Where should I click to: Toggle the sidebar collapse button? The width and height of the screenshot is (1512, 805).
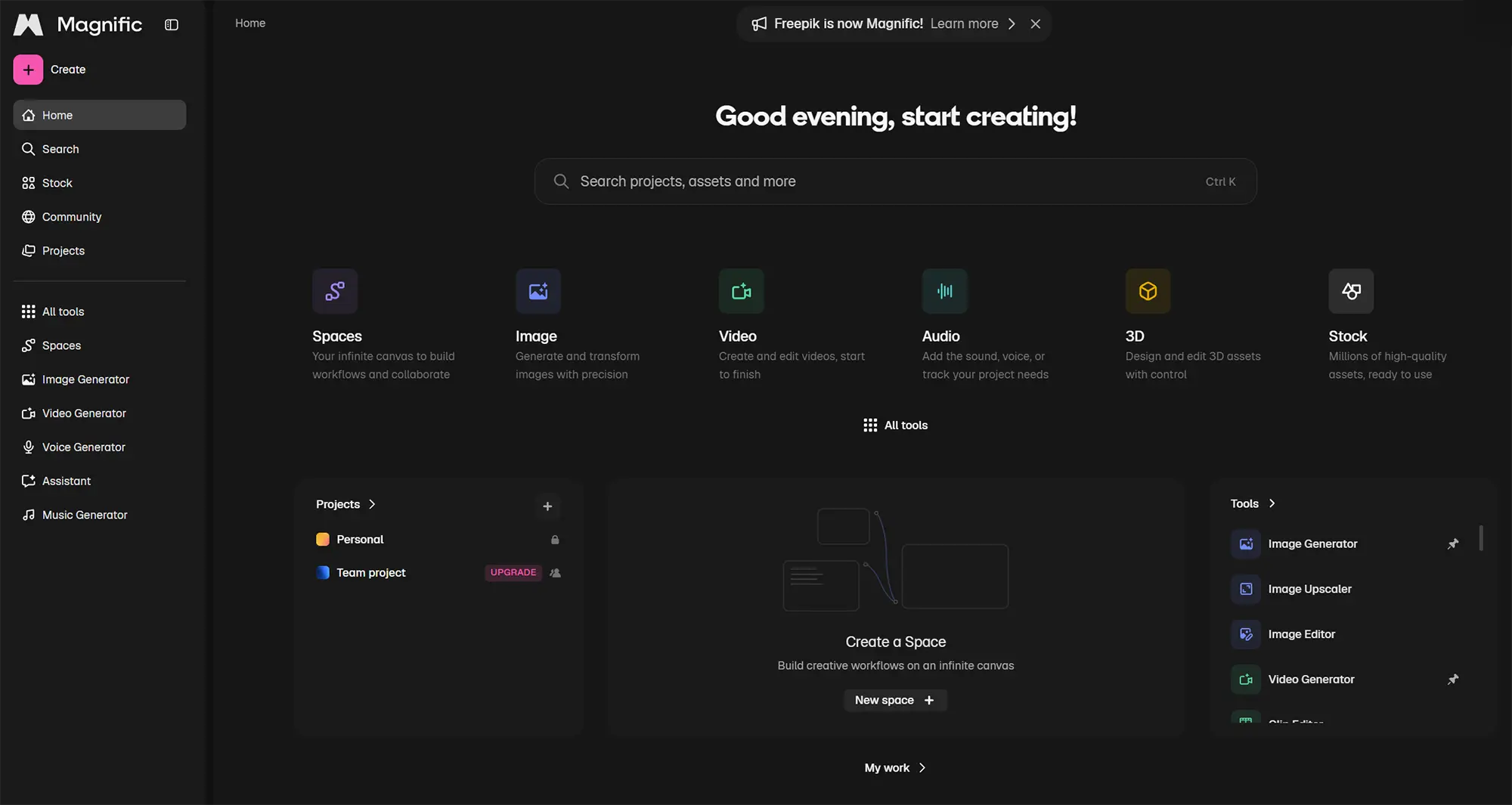tap(172, 25)
